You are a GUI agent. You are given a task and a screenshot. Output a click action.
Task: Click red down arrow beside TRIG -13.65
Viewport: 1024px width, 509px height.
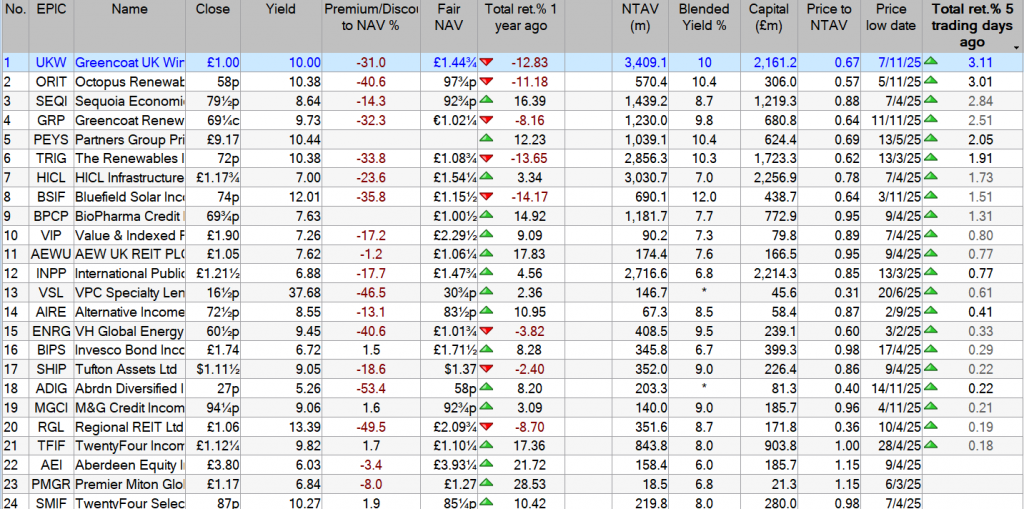(x=487, y=159)
